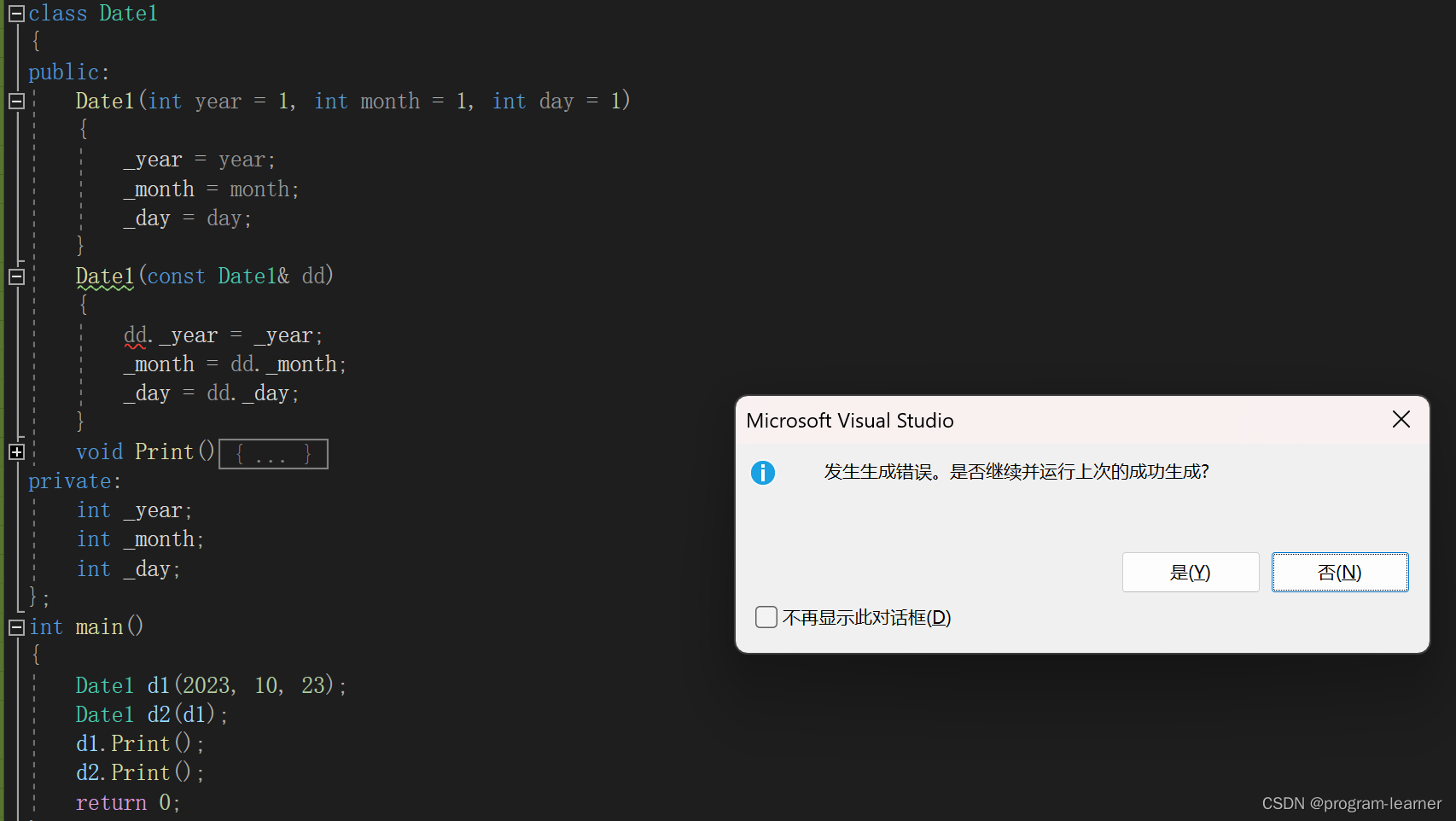This screenshot has height=821, width=1456.
Task: Click the '_day = dd._day;' line
Action: tap(212, 393)
